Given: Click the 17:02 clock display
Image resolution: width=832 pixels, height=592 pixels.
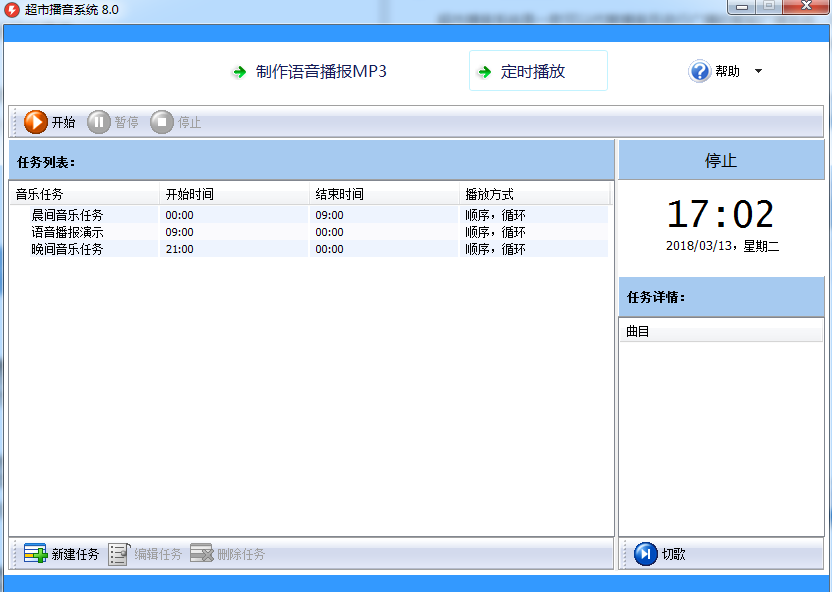Looking at the screenshot, I should [721, 214].
